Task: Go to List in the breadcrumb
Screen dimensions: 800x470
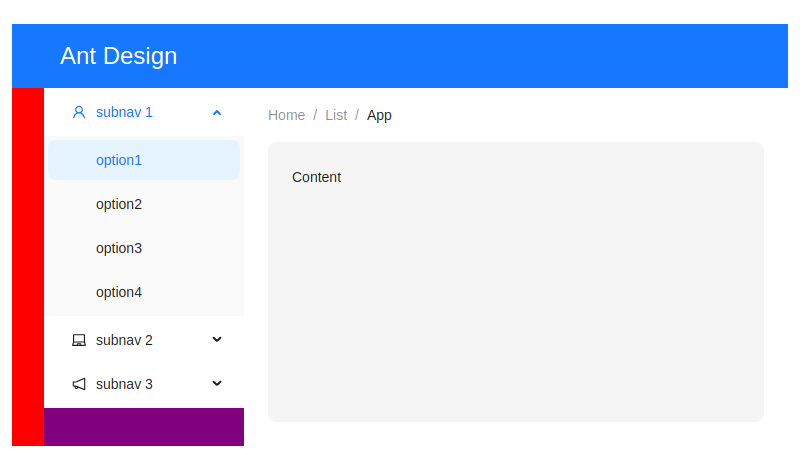Action: pos(336,115)
